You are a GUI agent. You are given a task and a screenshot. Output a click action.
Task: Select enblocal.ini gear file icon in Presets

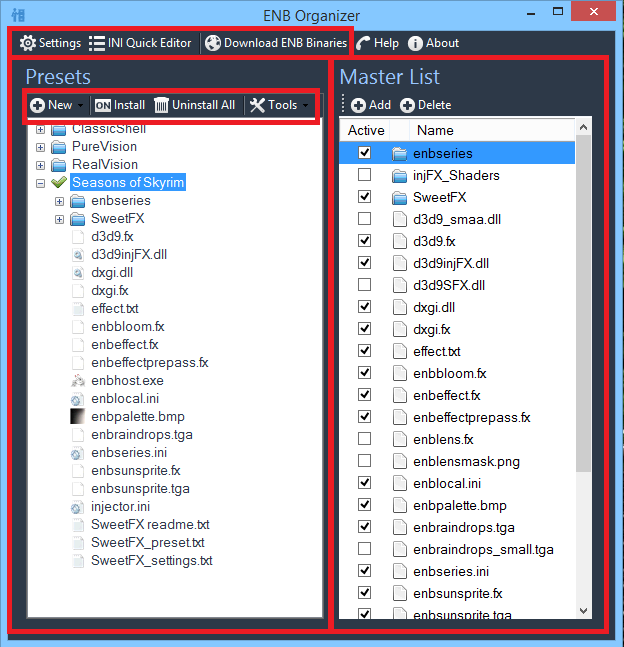click(77, 399)
